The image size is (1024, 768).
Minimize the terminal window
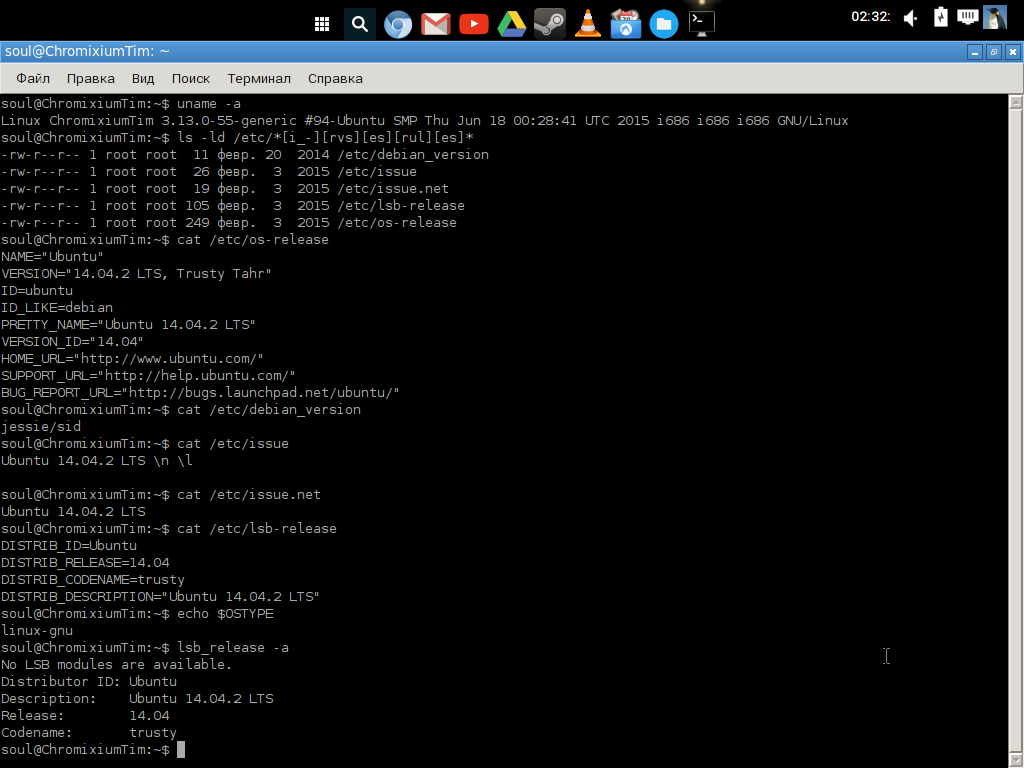tap(975, 52)
